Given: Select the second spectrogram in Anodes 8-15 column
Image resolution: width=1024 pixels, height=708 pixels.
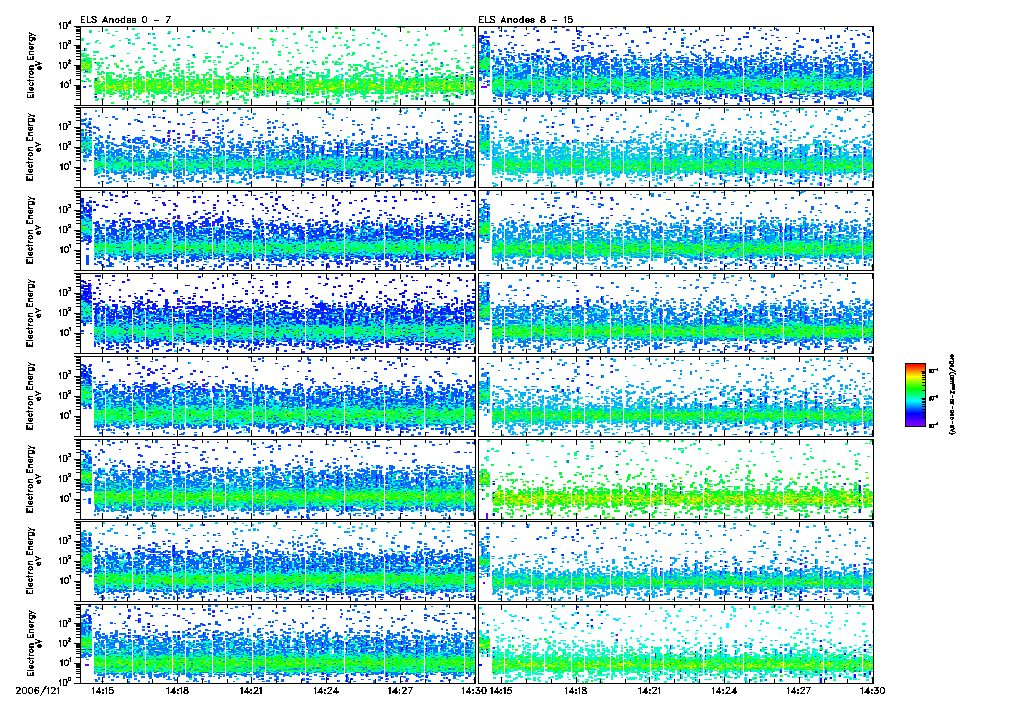Looking at the screenshot, I should pyautogui.click(x=676, y=148).
